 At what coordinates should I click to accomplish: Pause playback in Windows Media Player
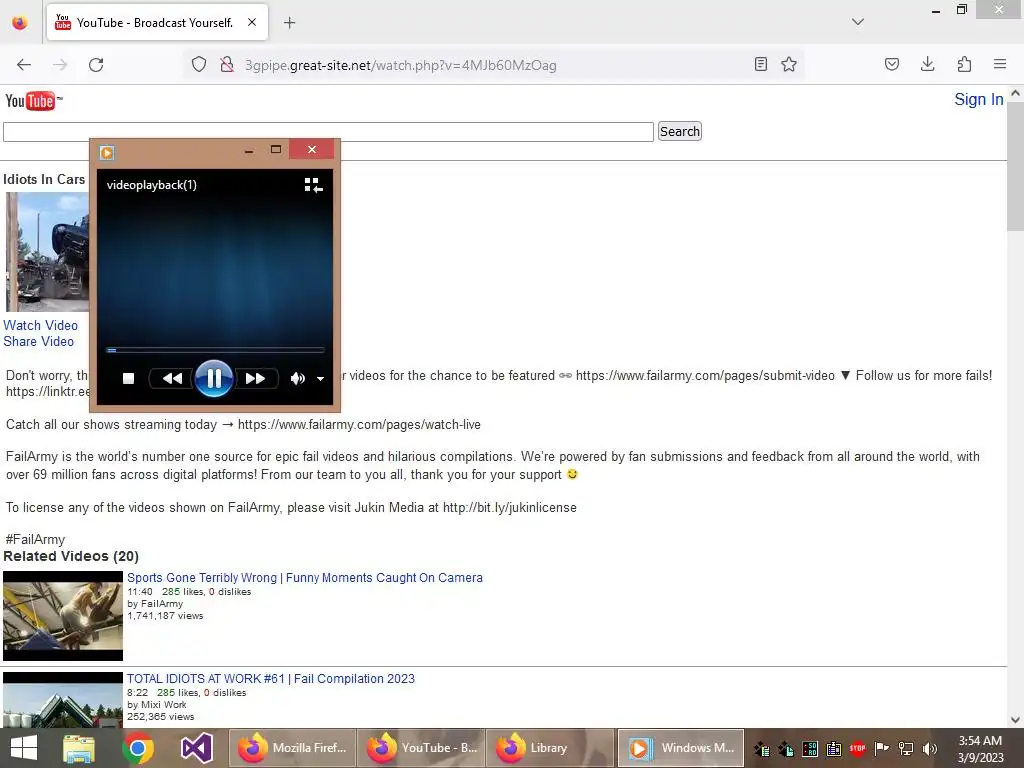[x=214, y=378]
